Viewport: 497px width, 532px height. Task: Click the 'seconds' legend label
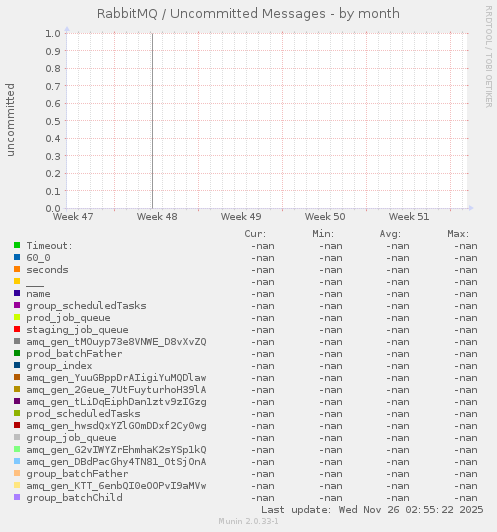[x=47, y=270]
